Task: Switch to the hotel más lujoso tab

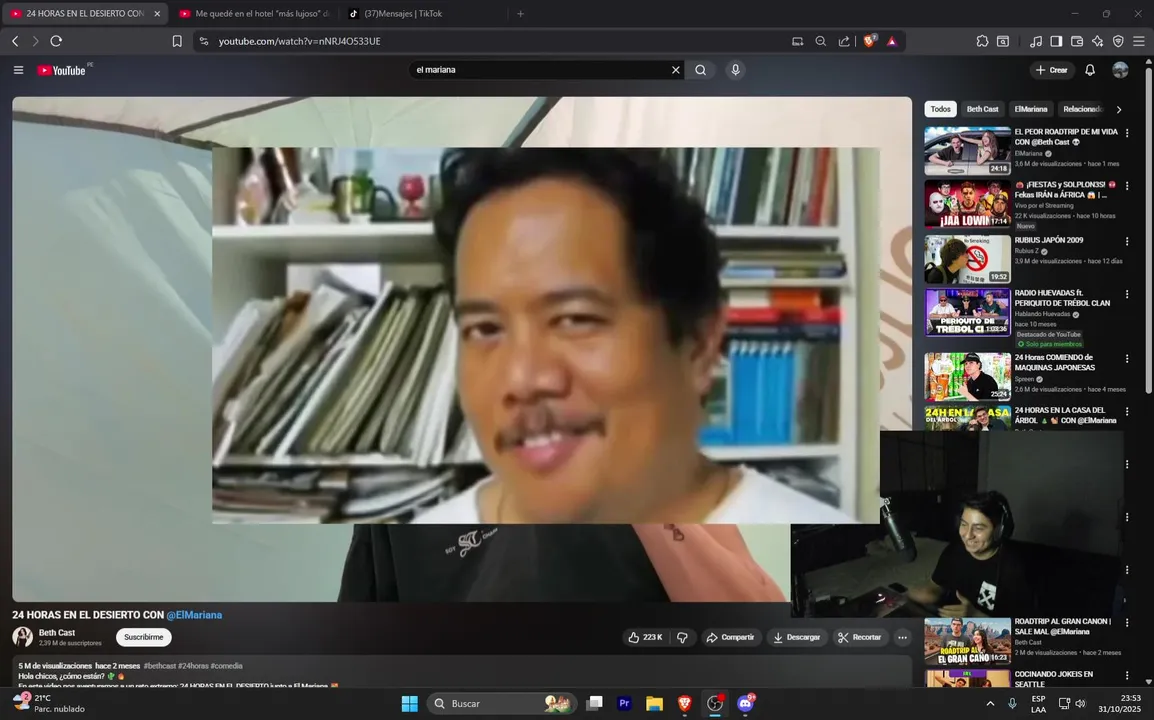Action: pyautogui.click(x=255, y=13)
